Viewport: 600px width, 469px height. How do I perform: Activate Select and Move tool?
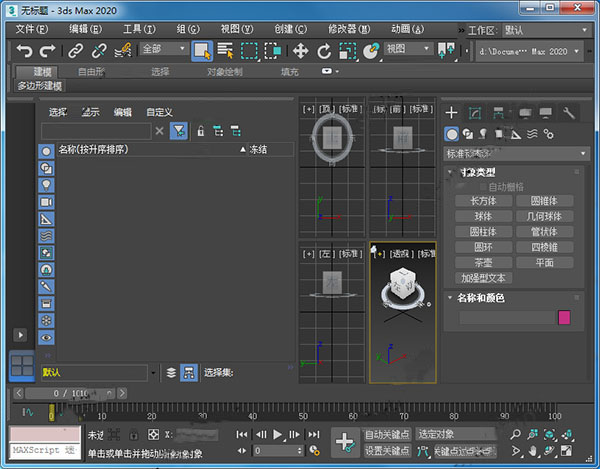click(x=301, y=51)
